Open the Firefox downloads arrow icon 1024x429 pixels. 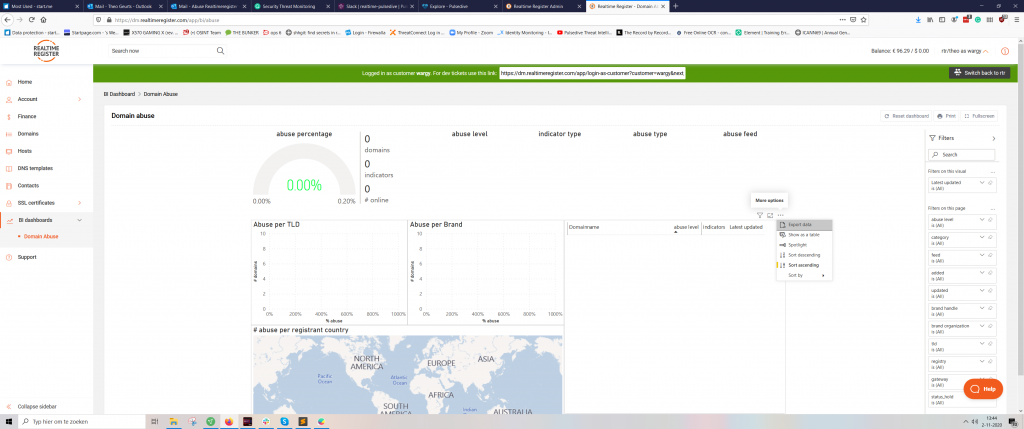(918, 20)
